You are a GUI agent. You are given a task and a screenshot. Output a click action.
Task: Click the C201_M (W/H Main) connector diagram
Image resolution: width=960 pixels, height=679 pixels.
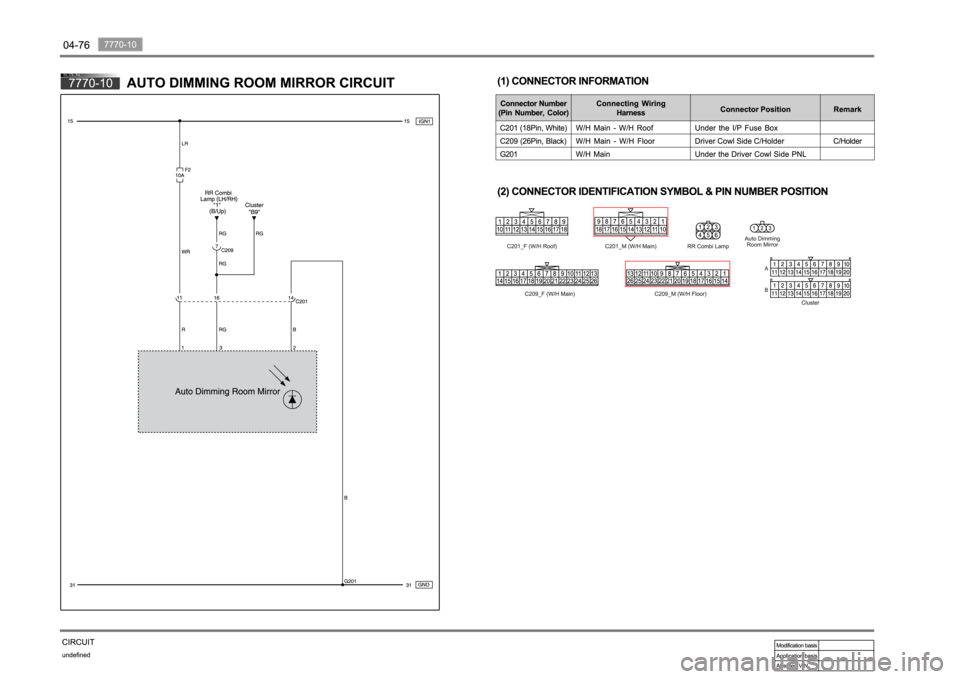click(630, 227)
